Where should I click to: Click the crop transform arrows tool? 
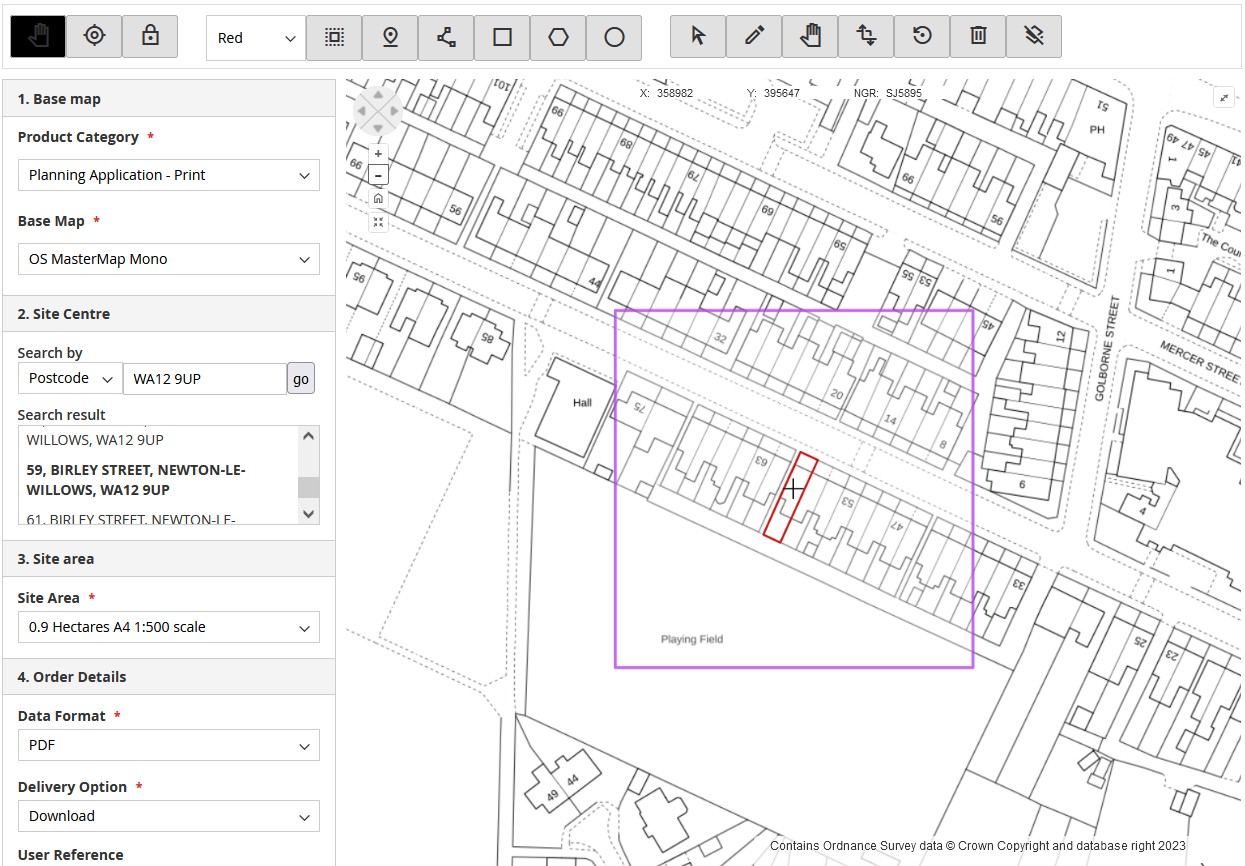pyautogui.click(x=866, y=37)
